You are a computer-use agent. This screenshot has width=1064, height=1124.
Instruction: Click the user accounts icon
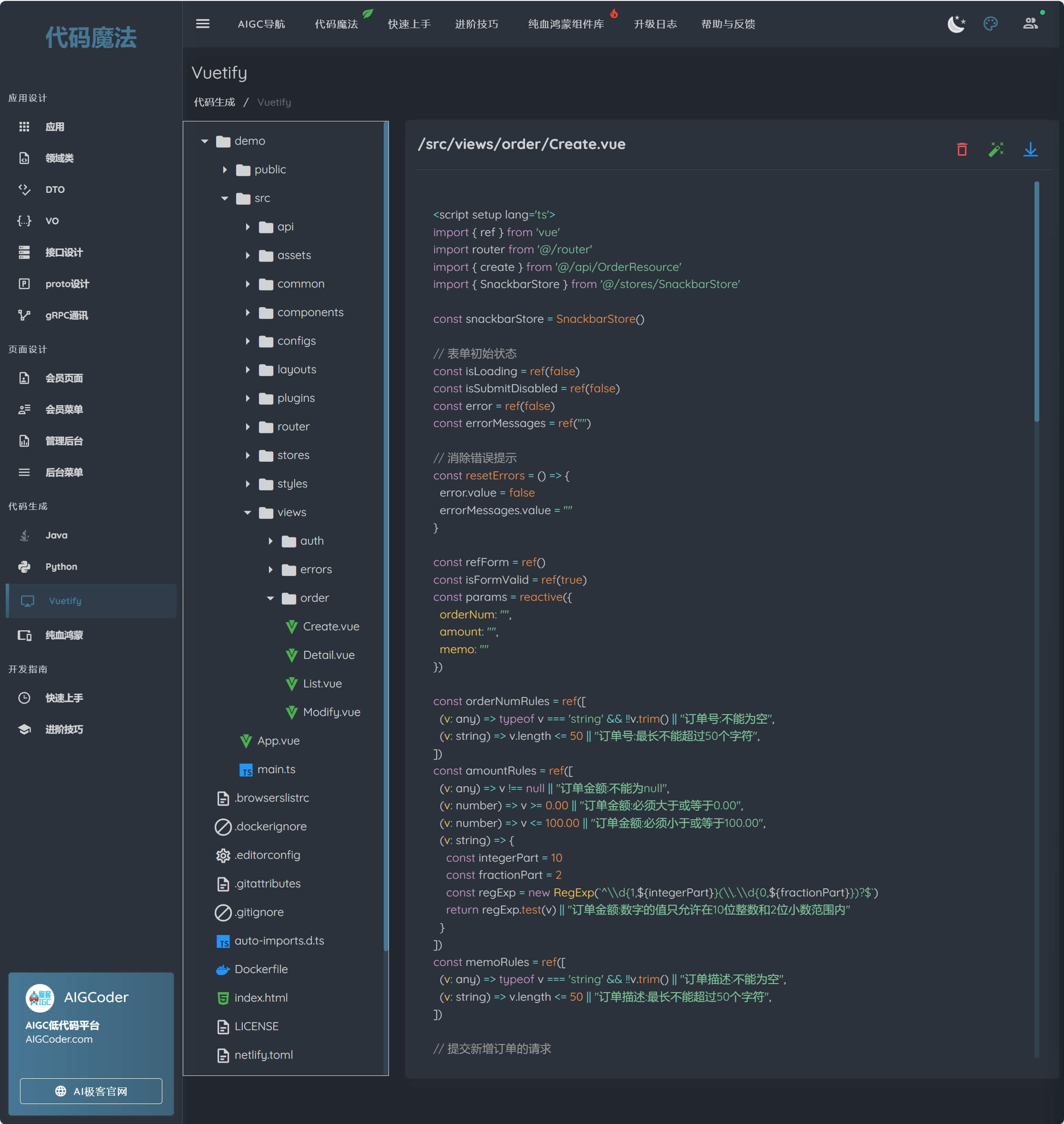click(1030, 24)
